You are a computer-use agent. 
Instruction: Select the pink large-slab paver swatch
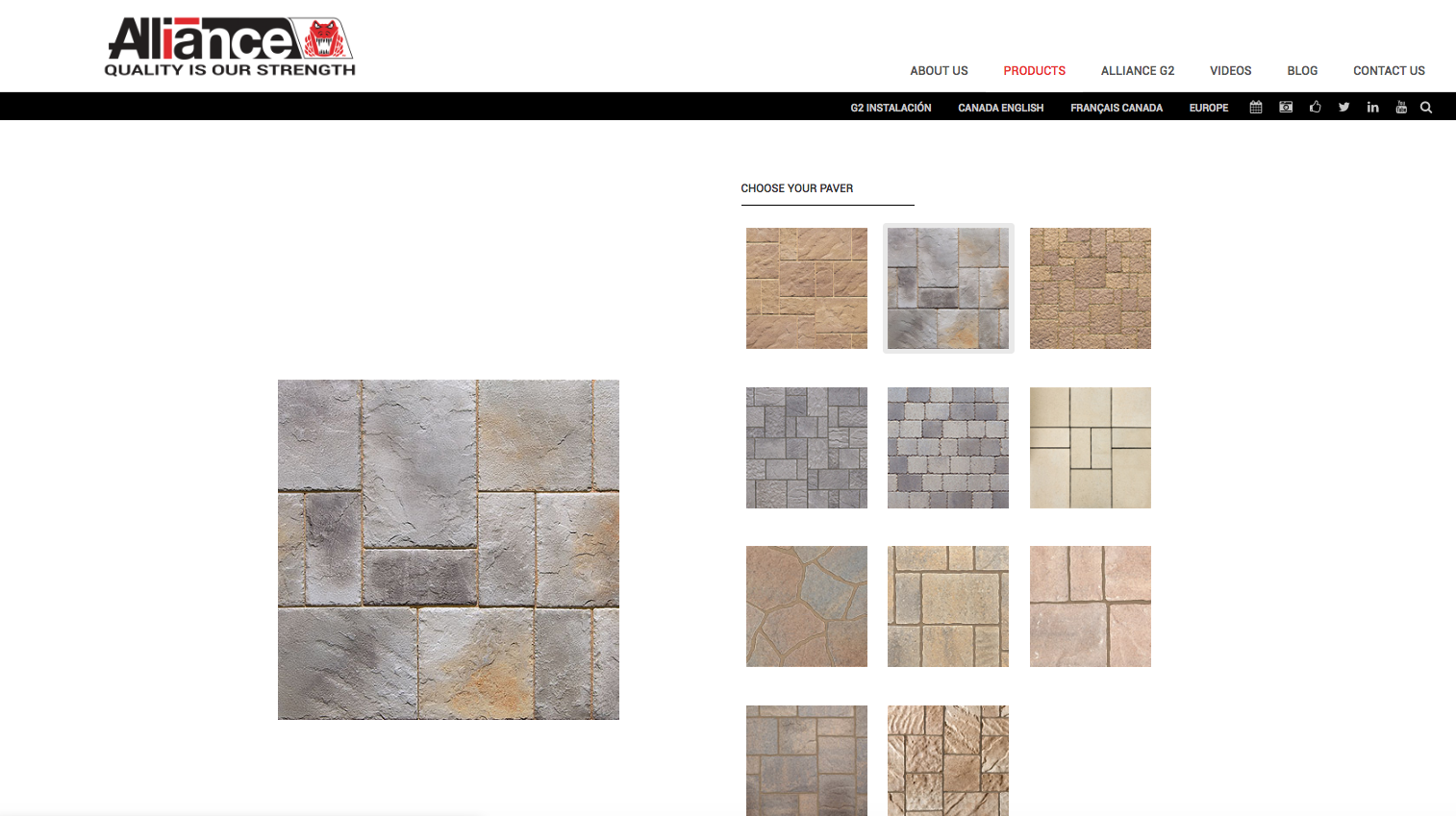click(x=1091, y=606)
